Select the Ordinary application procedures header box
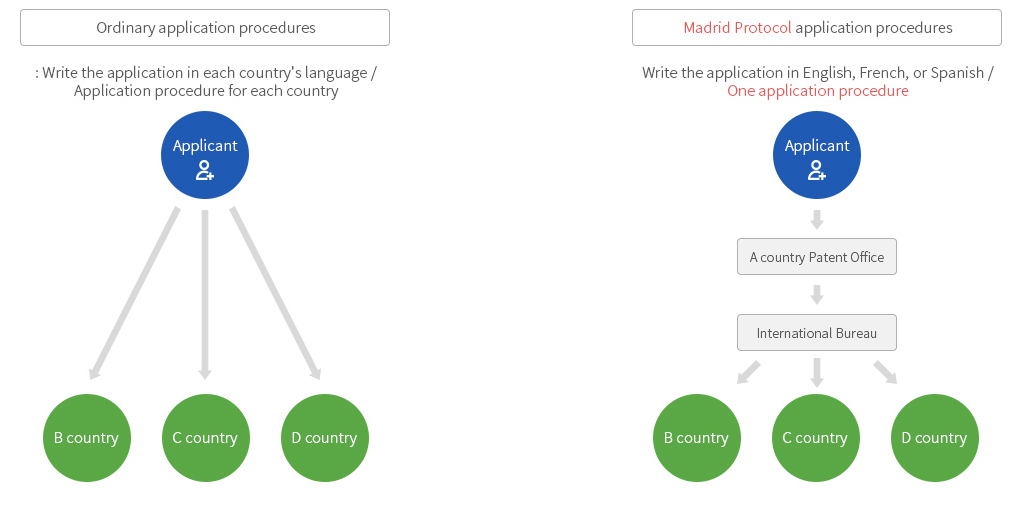This screenshot has width=1036, height=513. click(x=205, y=28)
